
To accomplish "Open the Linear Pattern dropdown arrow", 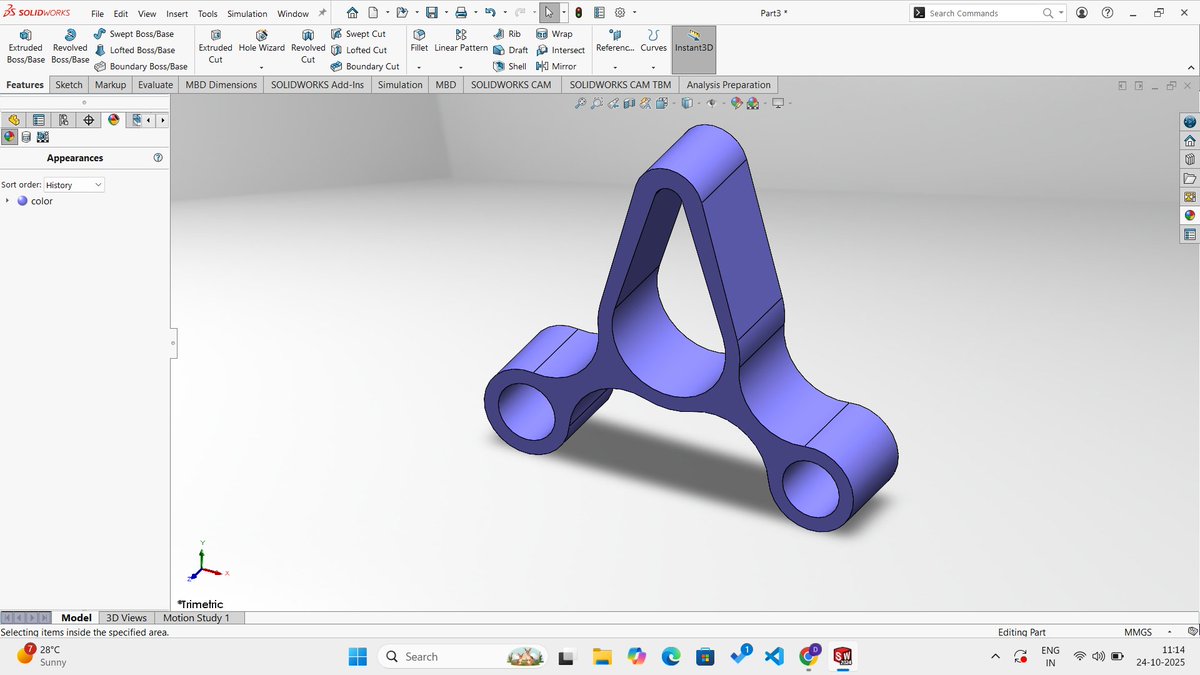I will click(x=461, y=67).
